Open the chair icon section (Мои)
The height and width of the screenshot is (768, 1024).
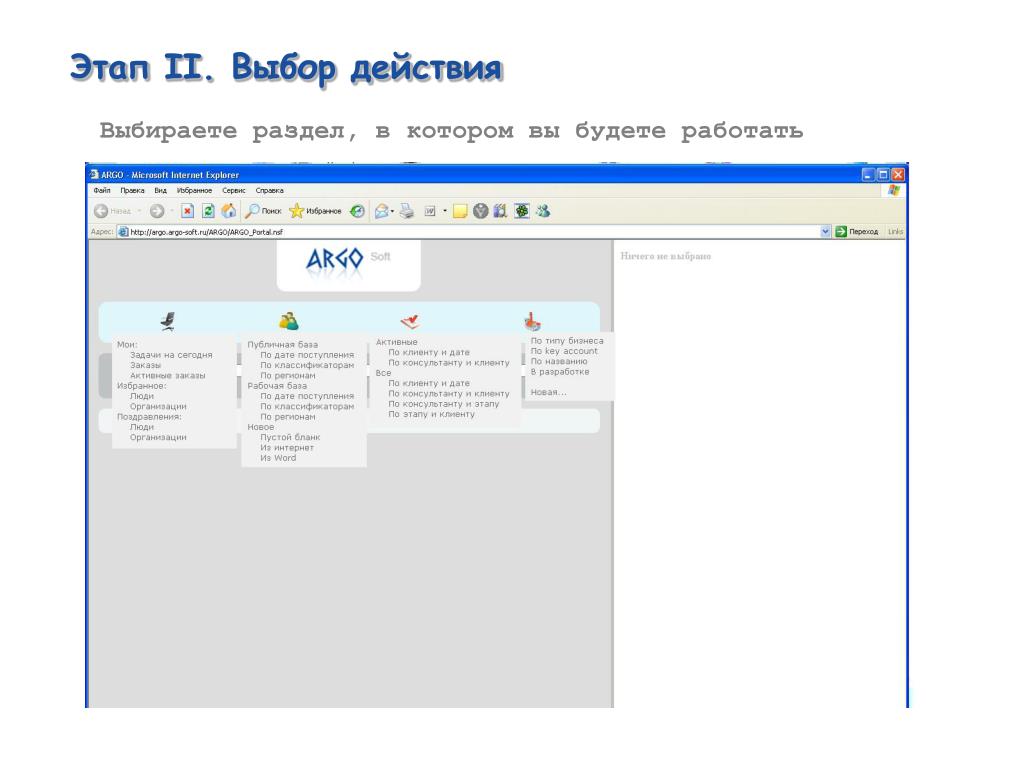click(168, 321)
